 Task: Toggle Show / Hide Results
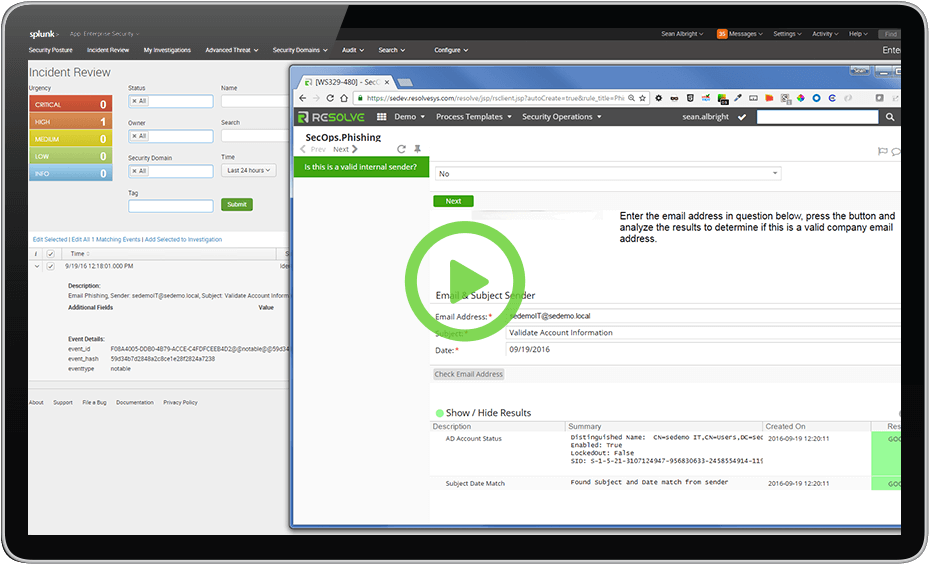tap(483, 413)
